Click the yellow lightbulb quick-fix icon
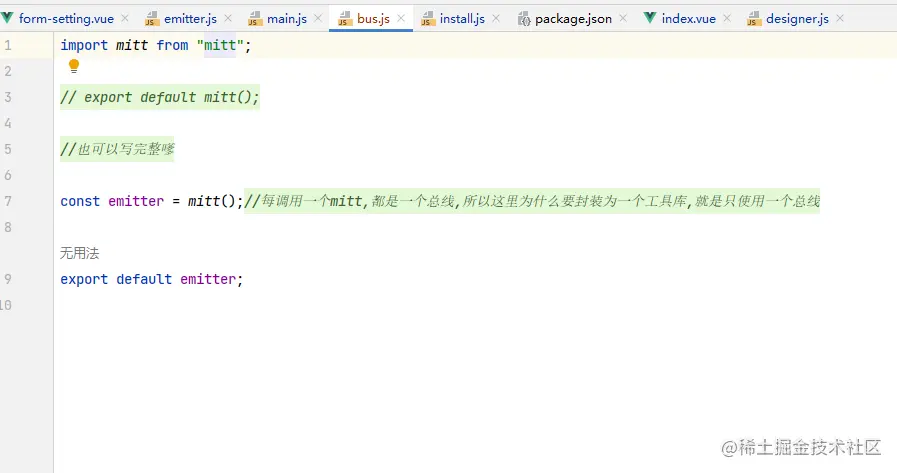The image size is (897, 473). point(74,66)
